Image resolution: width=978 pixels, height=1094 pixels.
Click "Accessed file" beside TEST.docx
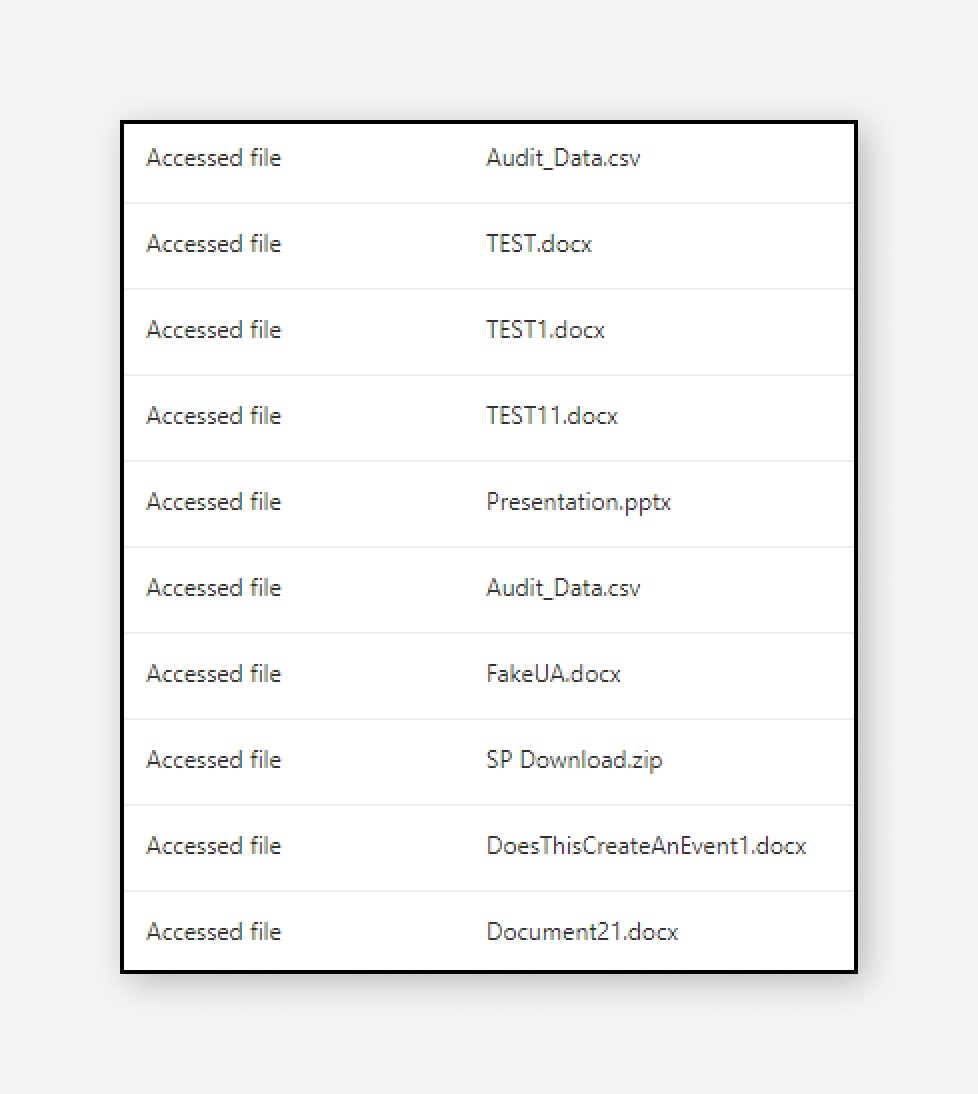[x=214, y=244]
